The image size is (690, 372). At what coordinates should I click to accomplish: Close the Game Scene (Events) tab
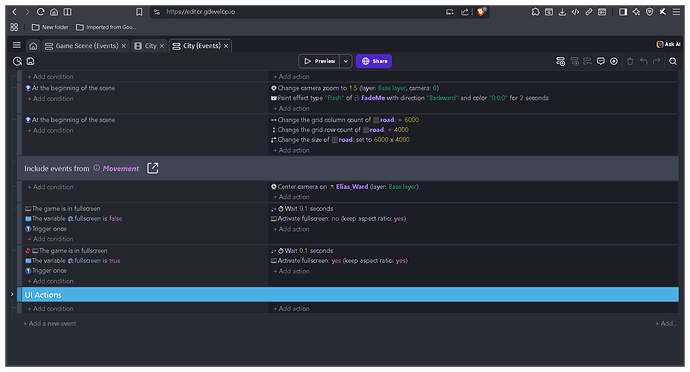point(124,46)
